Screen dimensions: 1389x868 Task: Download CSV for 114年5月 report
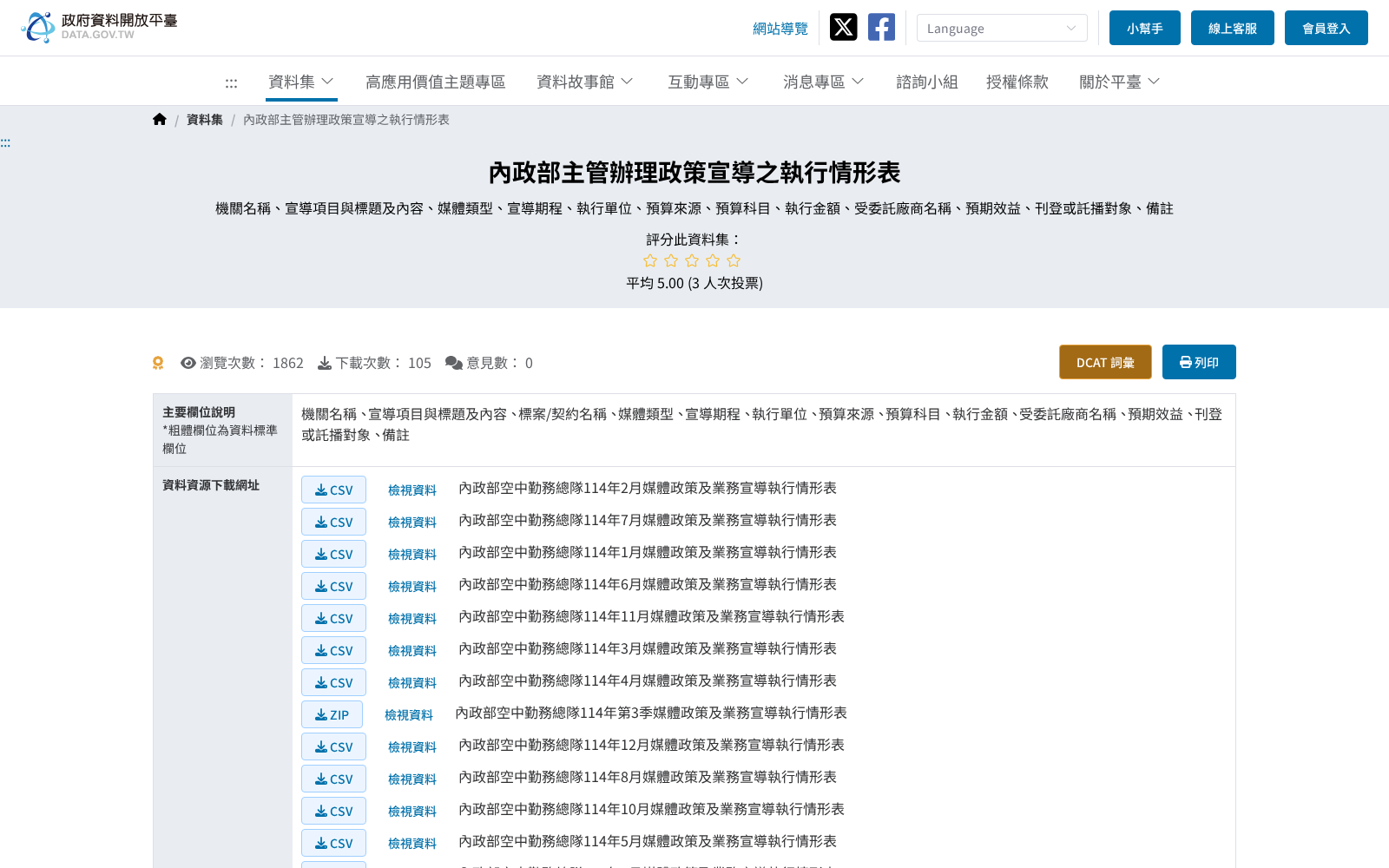click(333, 843)
